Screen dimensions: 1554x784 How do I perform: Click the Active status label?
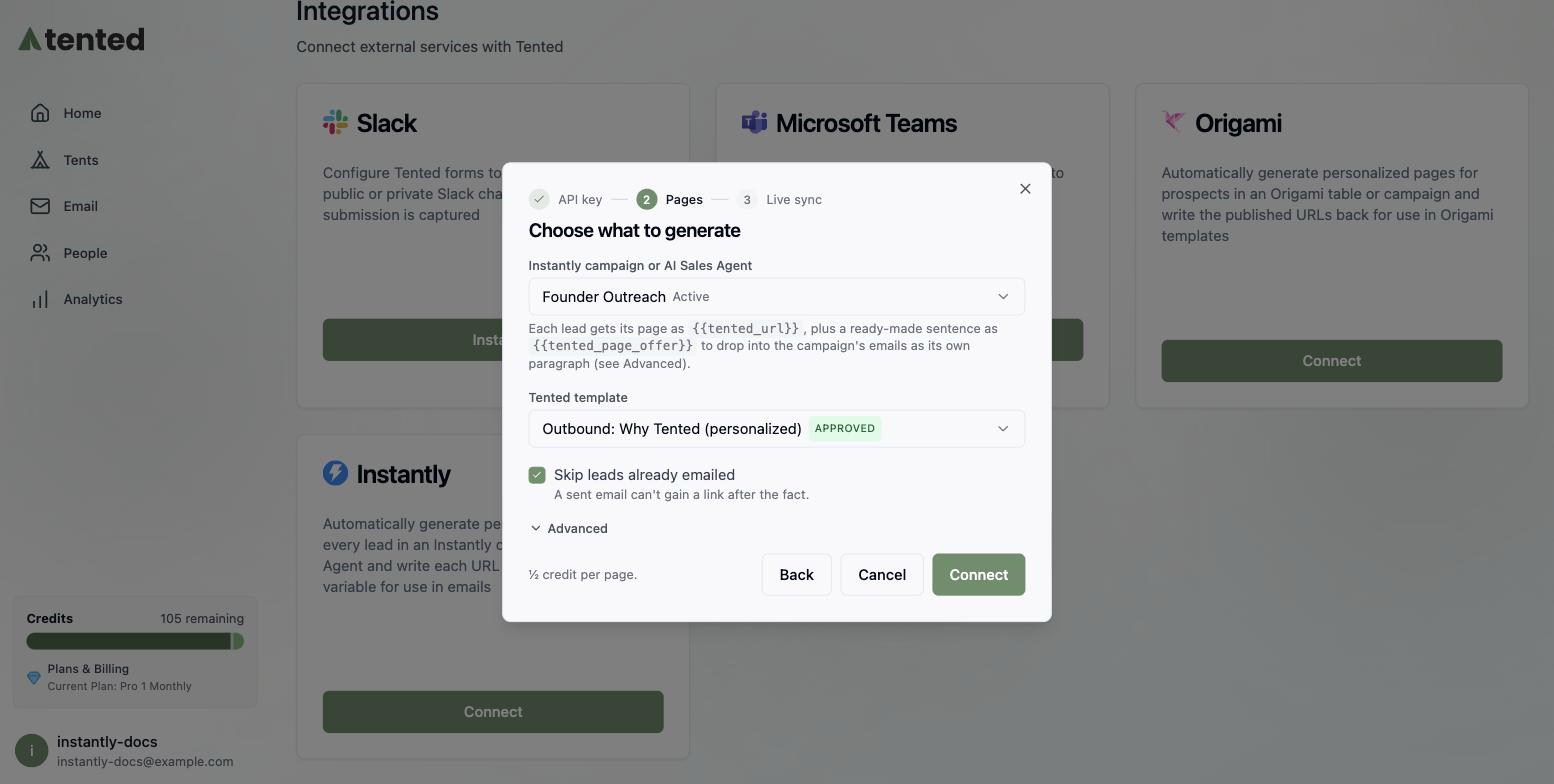(x=691, y=297)
